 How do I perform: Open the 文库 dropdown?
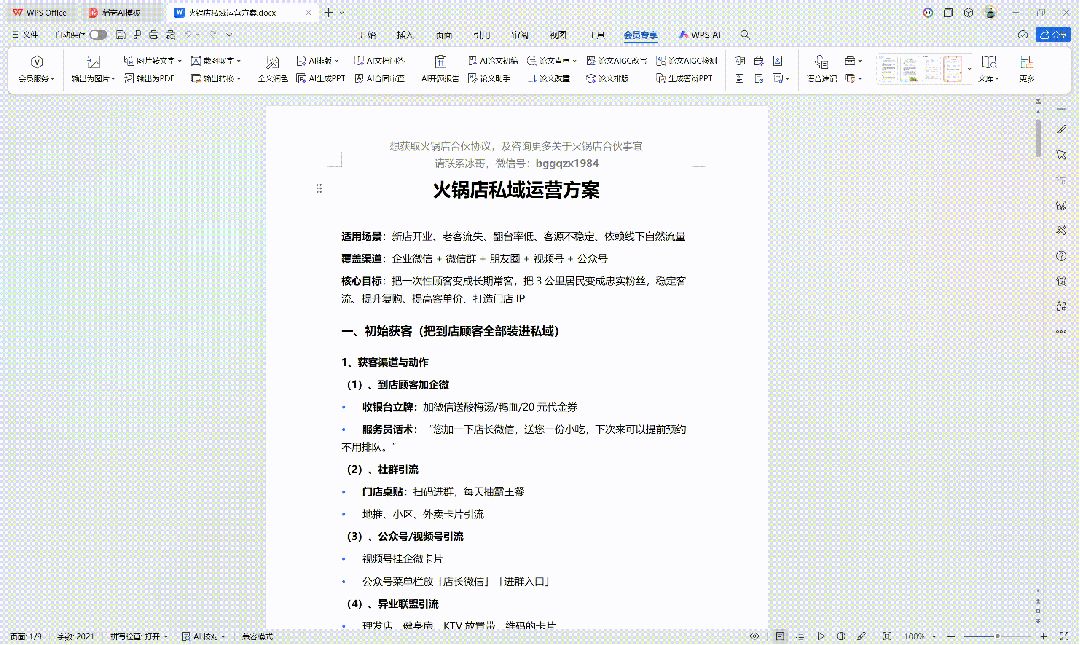point(988,69)
